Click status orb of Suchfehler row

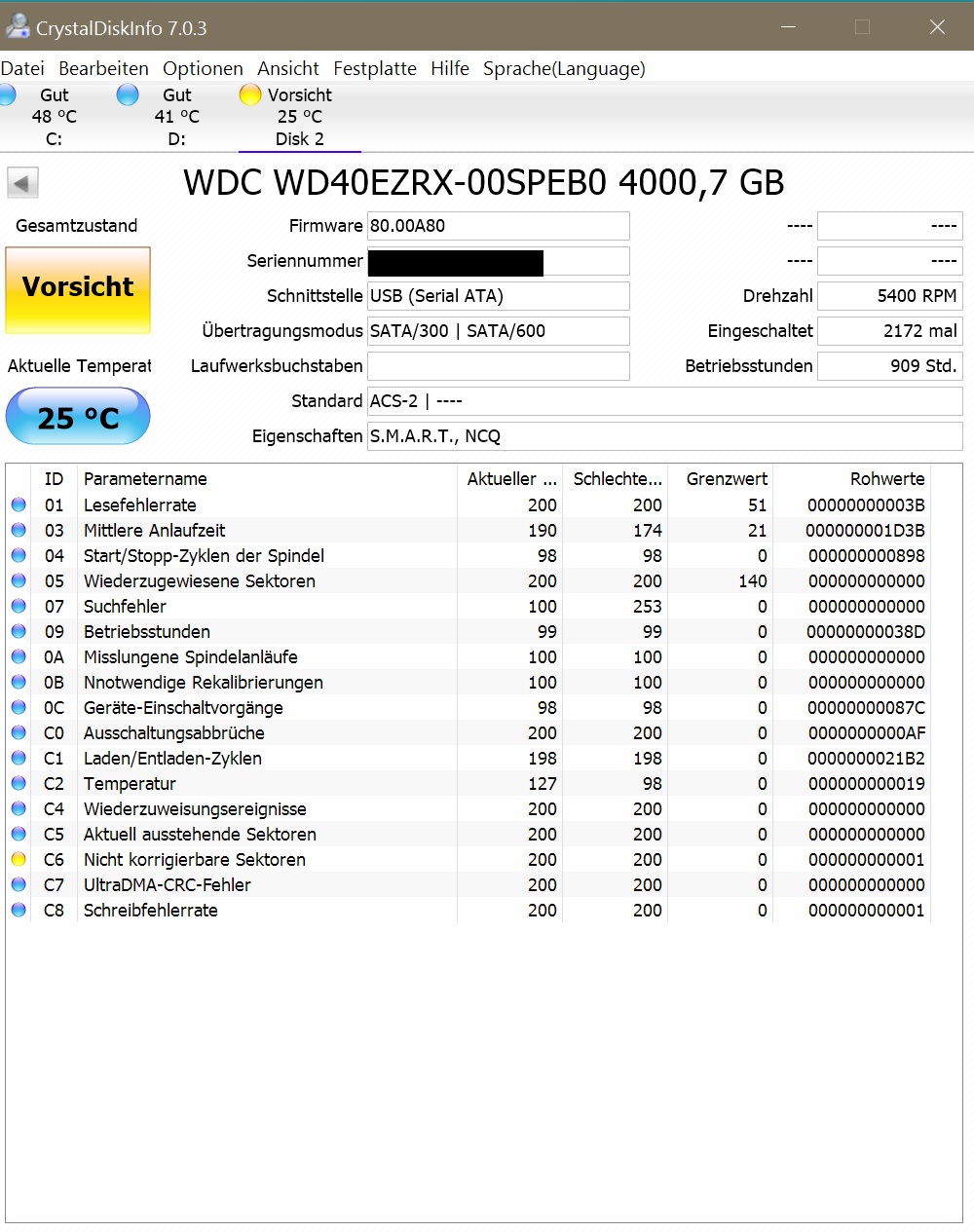coord(19,606)
